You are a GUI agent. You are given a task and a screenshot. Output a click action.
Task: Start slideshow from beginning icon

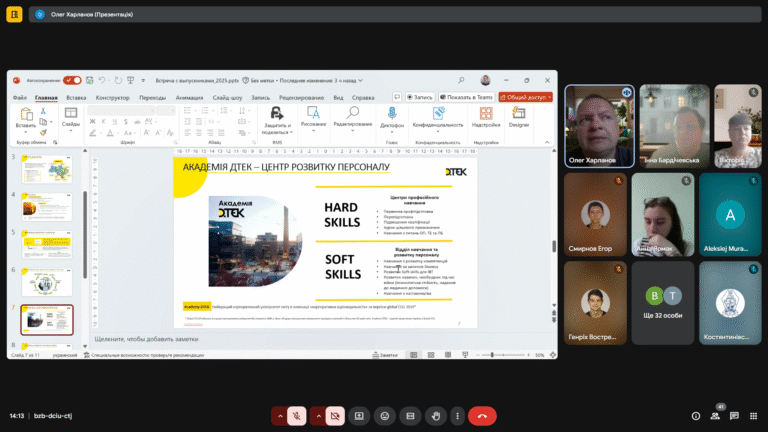click(x=131, y=80)
